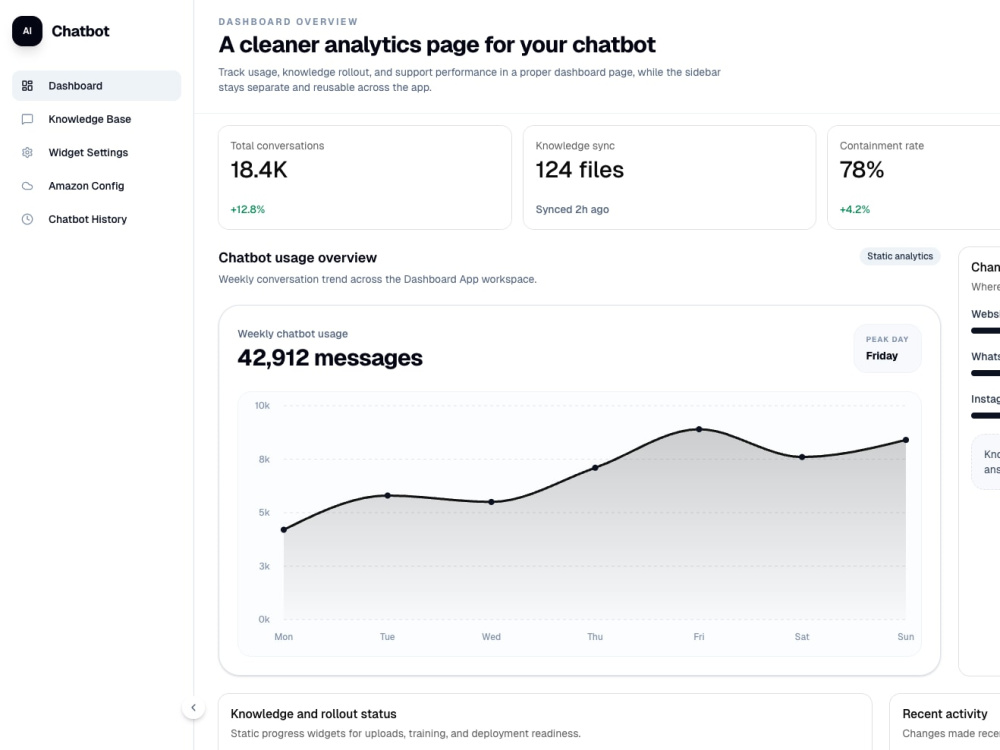Click the Static analytics badge
This screenshot has width=1000, height=750.
899,256
